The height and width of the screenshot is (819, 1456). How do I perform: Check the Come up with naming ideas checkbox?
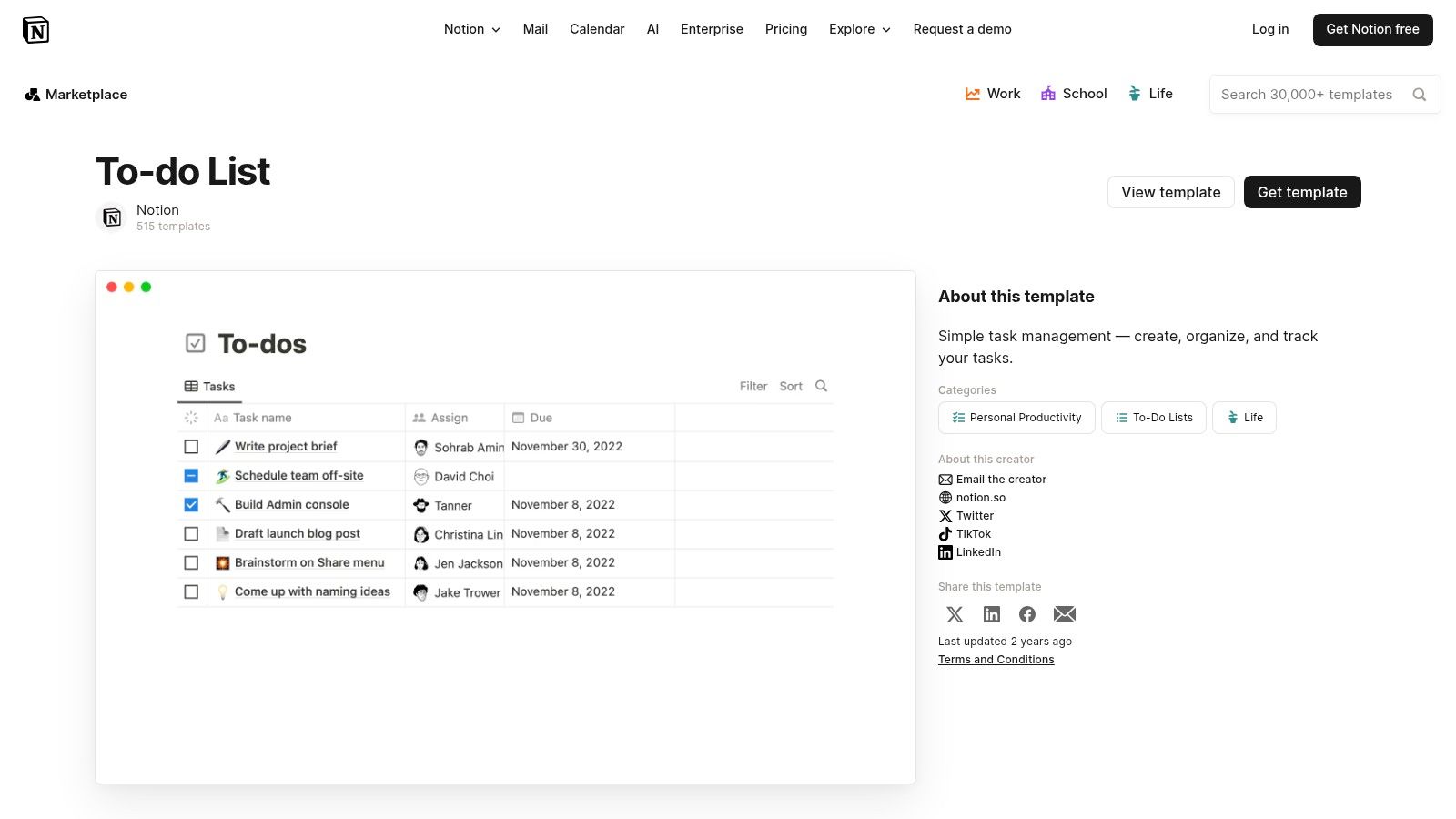click(x=191, y=591)
